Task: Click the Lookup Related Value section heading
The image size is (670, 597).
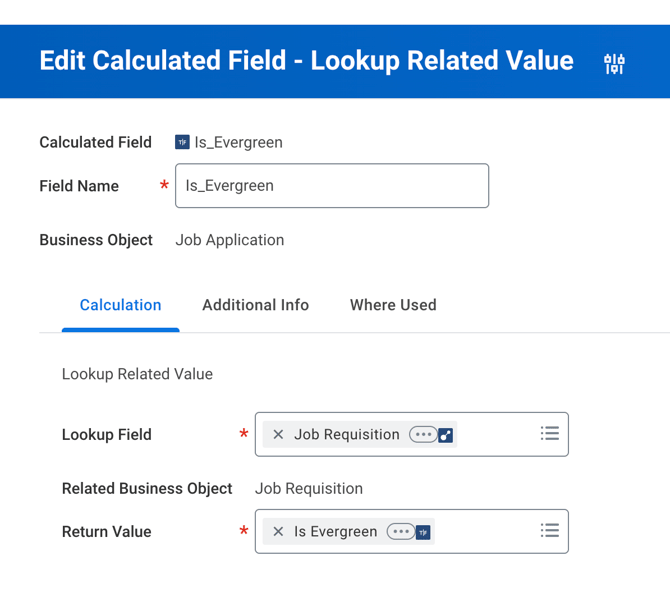Action: [137, 374]
